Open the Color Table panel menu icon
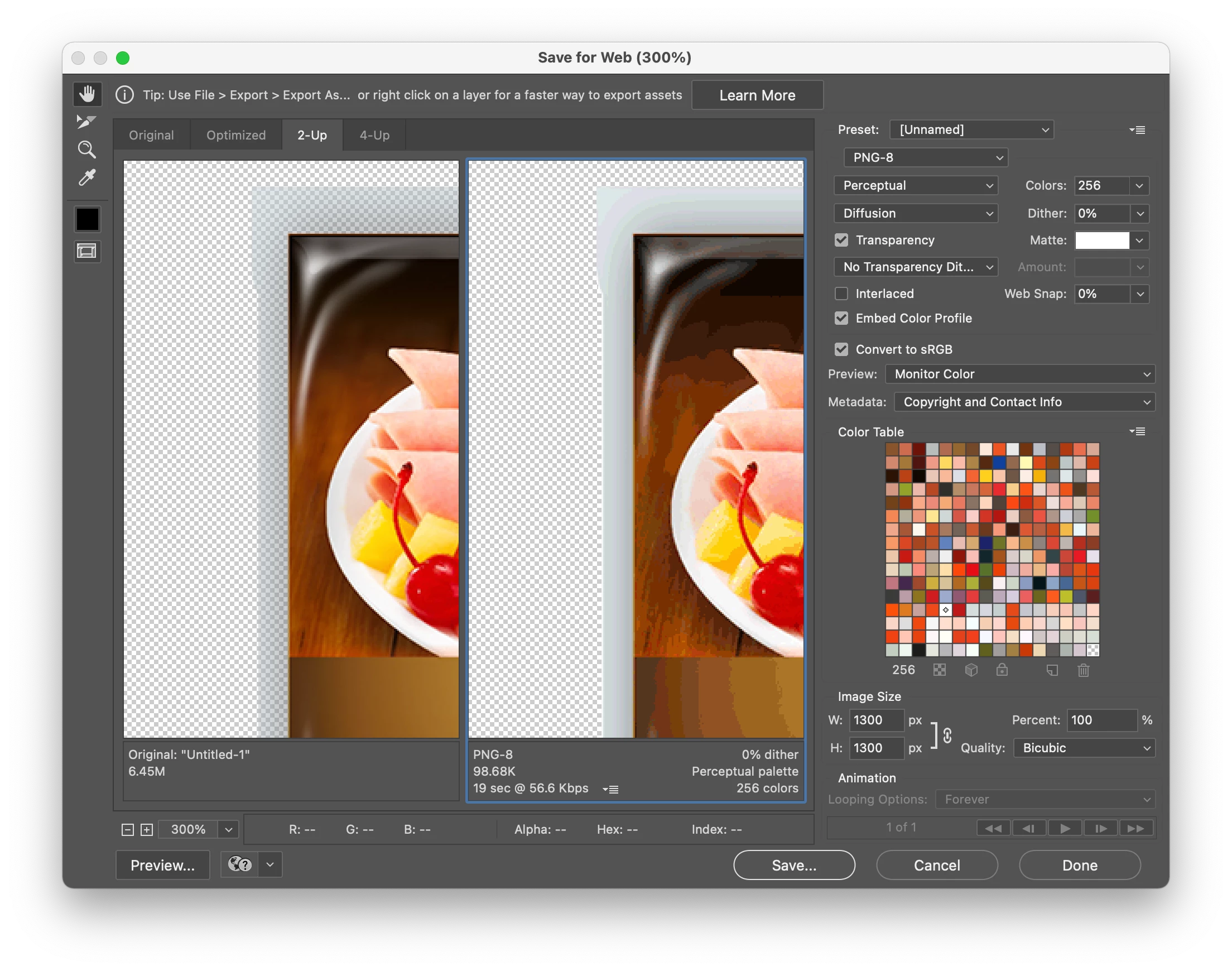 click(x=1137, y=432)
